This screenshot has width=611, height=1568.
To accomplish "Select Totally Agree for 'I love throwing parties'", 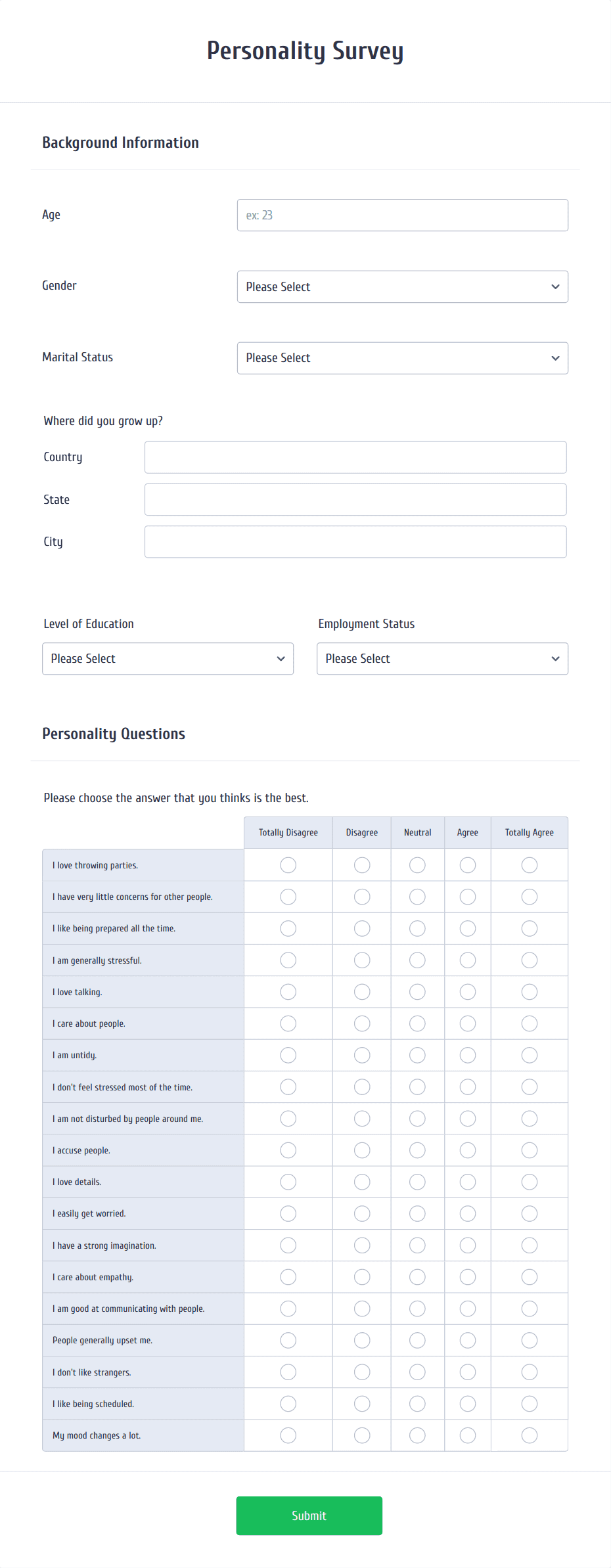I will click(x=529, y=865).
